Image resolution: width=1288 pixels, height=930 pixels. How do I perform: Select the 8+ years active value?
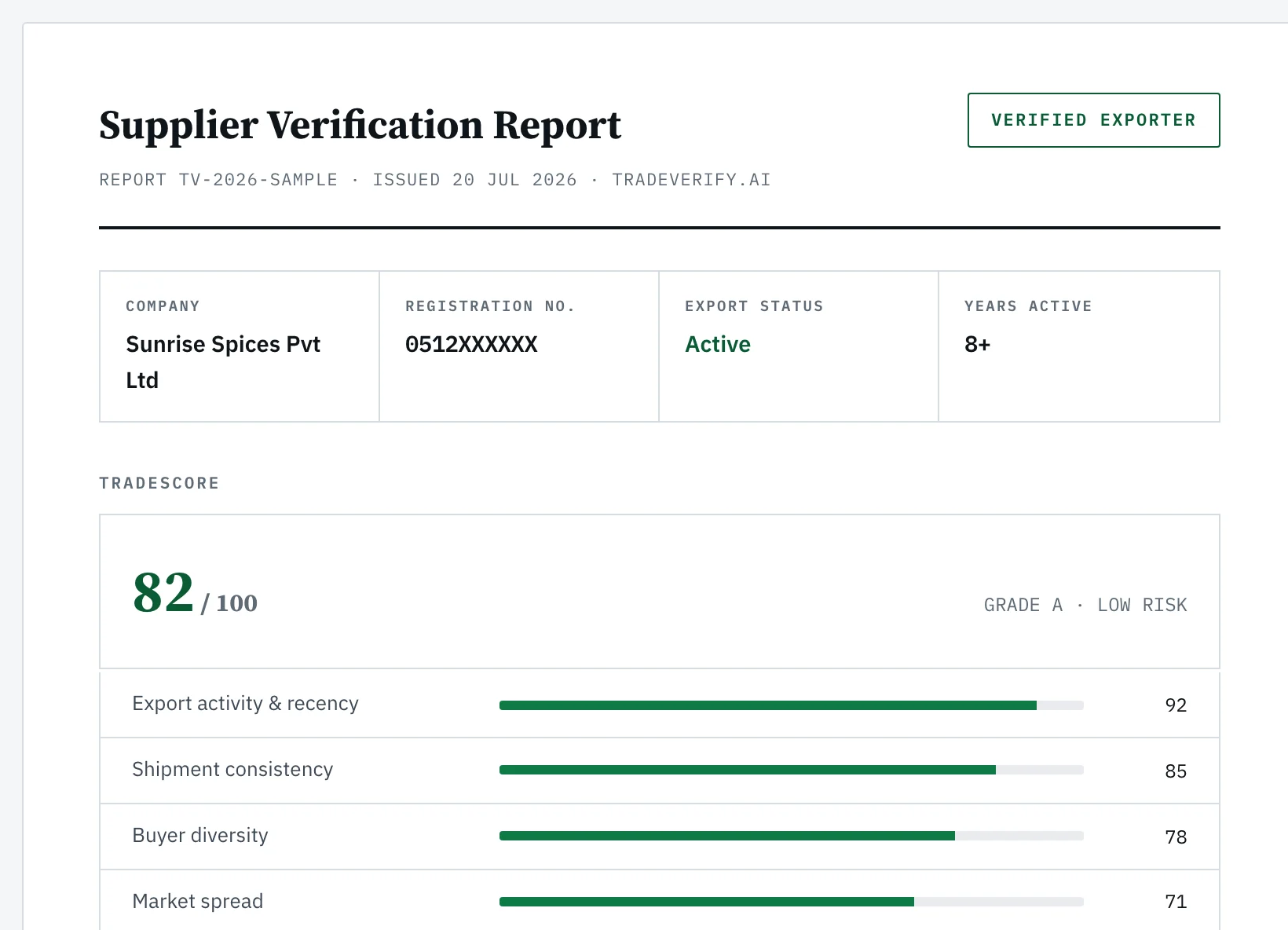point(978,344)
